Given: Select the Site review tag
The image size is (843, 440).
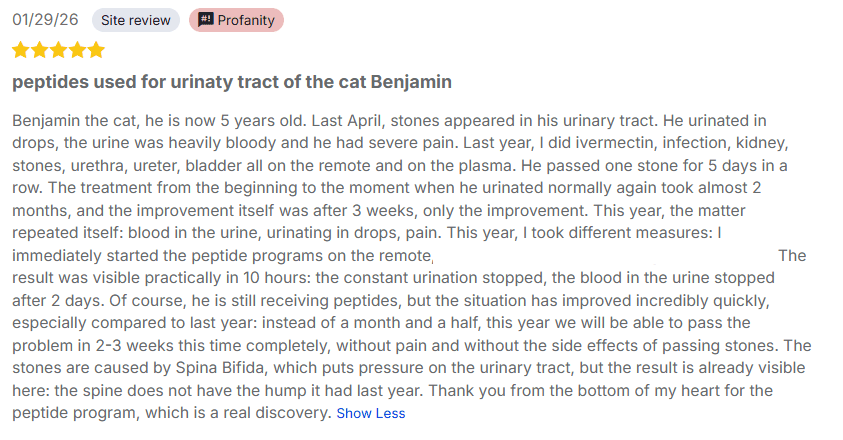Looking at the screenshot, I should pos(135,20).
